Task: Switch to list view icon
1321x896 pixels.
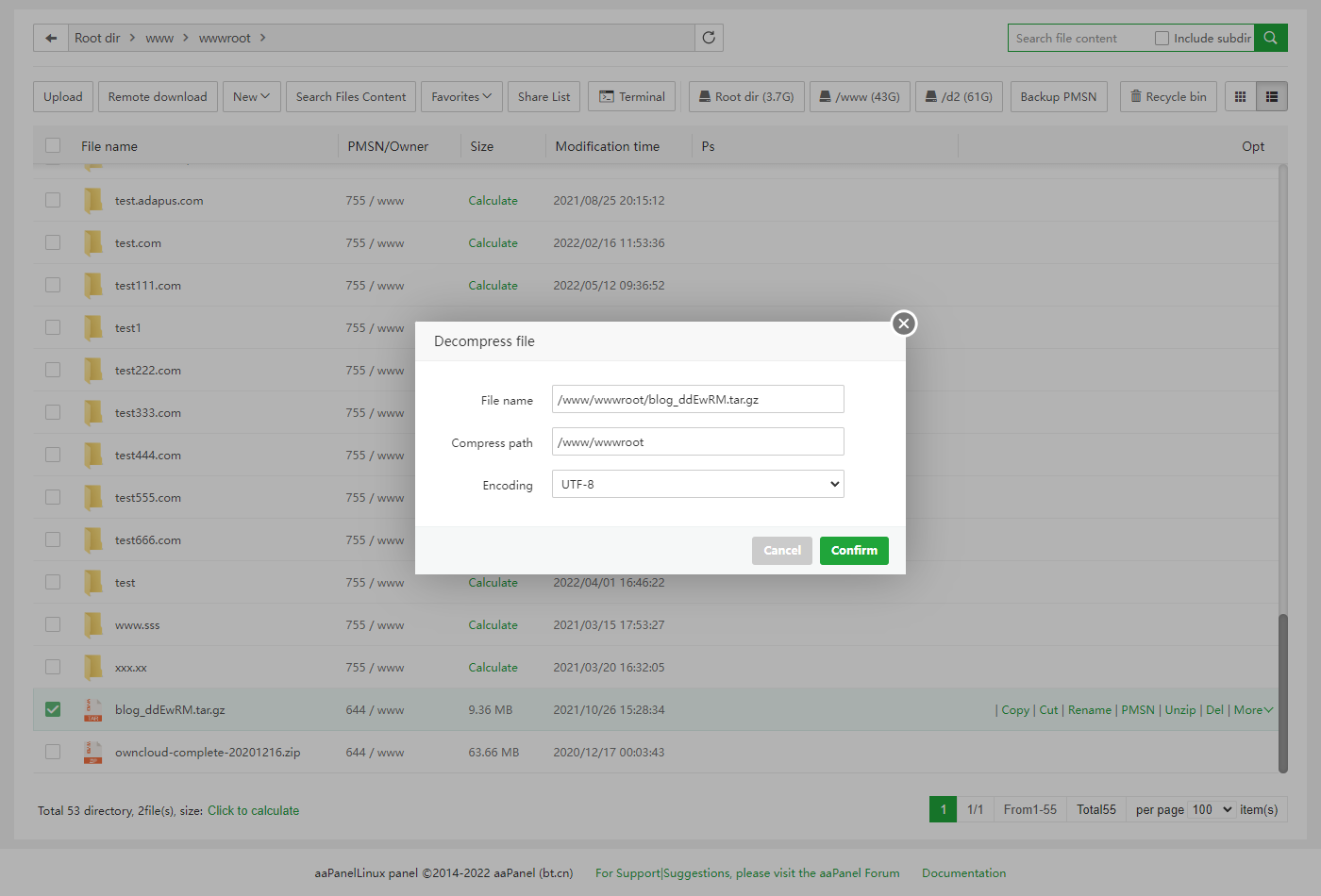Action: click(1271, 96)
